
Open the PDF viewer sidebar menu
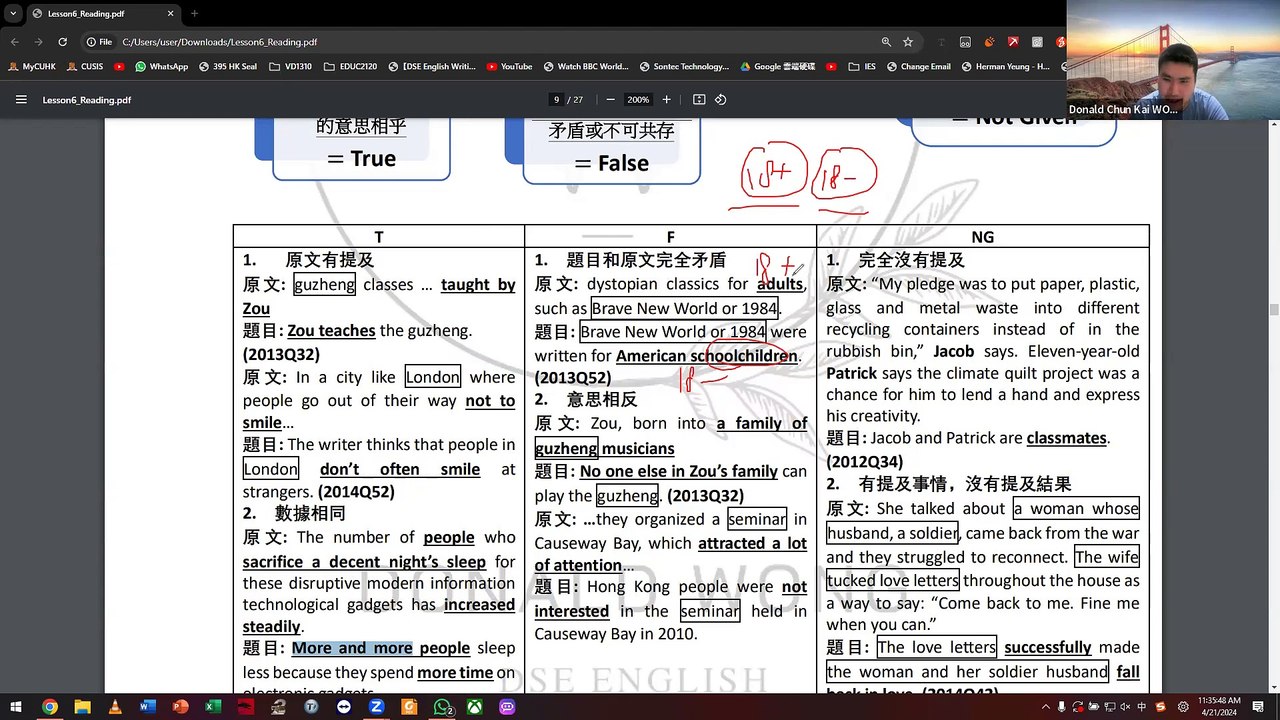(21, 100)
